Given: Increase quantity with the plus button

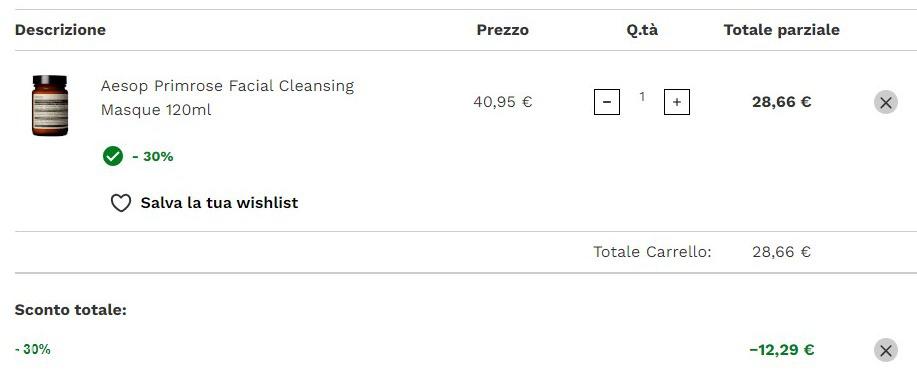Looking at the screenshot, I should point(677,102).
